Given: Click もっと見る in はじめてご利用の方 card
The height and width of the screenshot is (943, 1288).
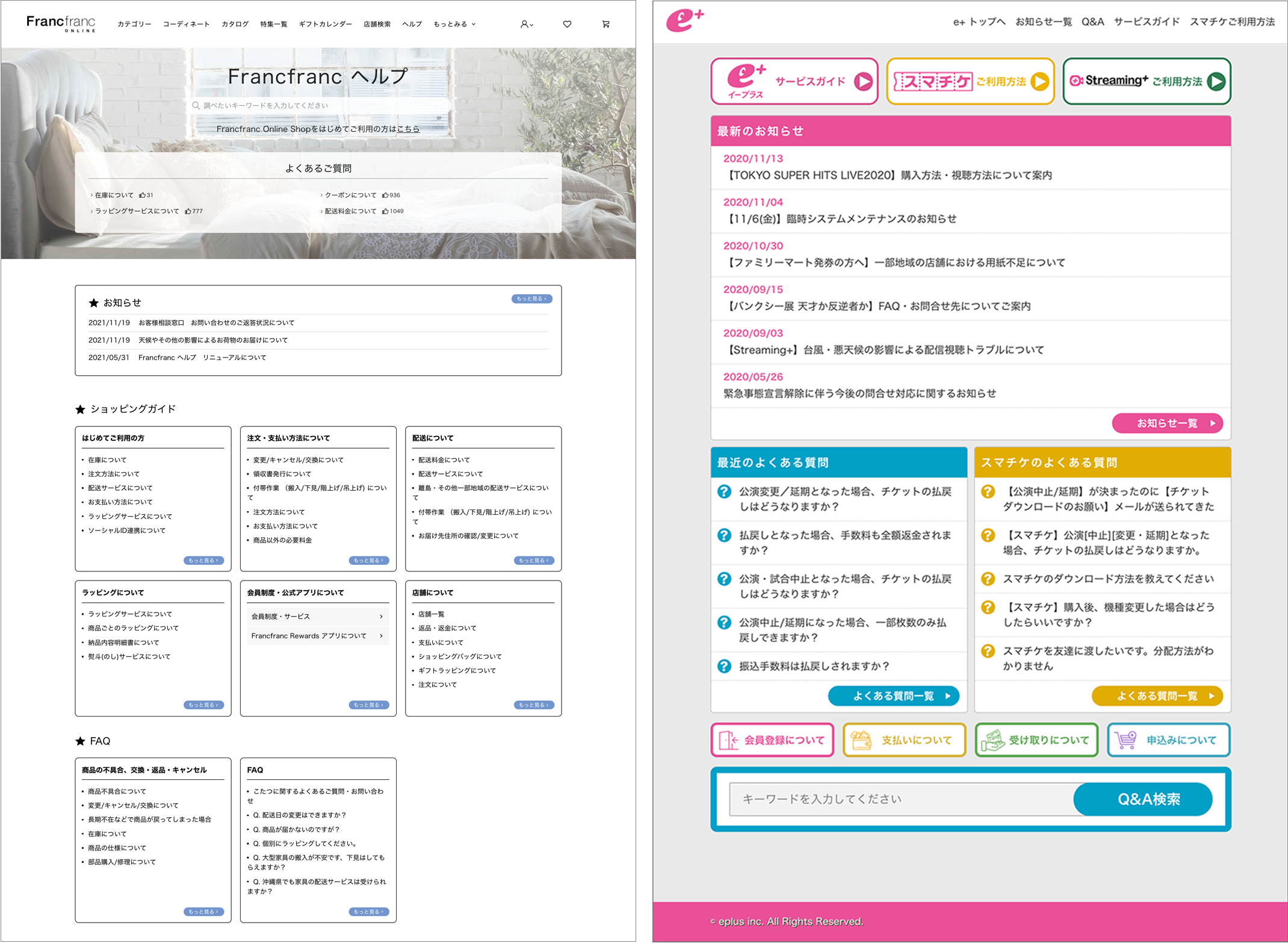Looking at the screenshot, I should (x=203, y=561).
